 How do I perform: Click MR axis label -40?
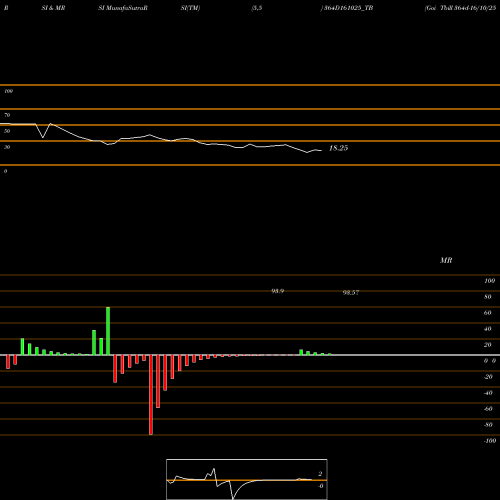pos(488,393)
